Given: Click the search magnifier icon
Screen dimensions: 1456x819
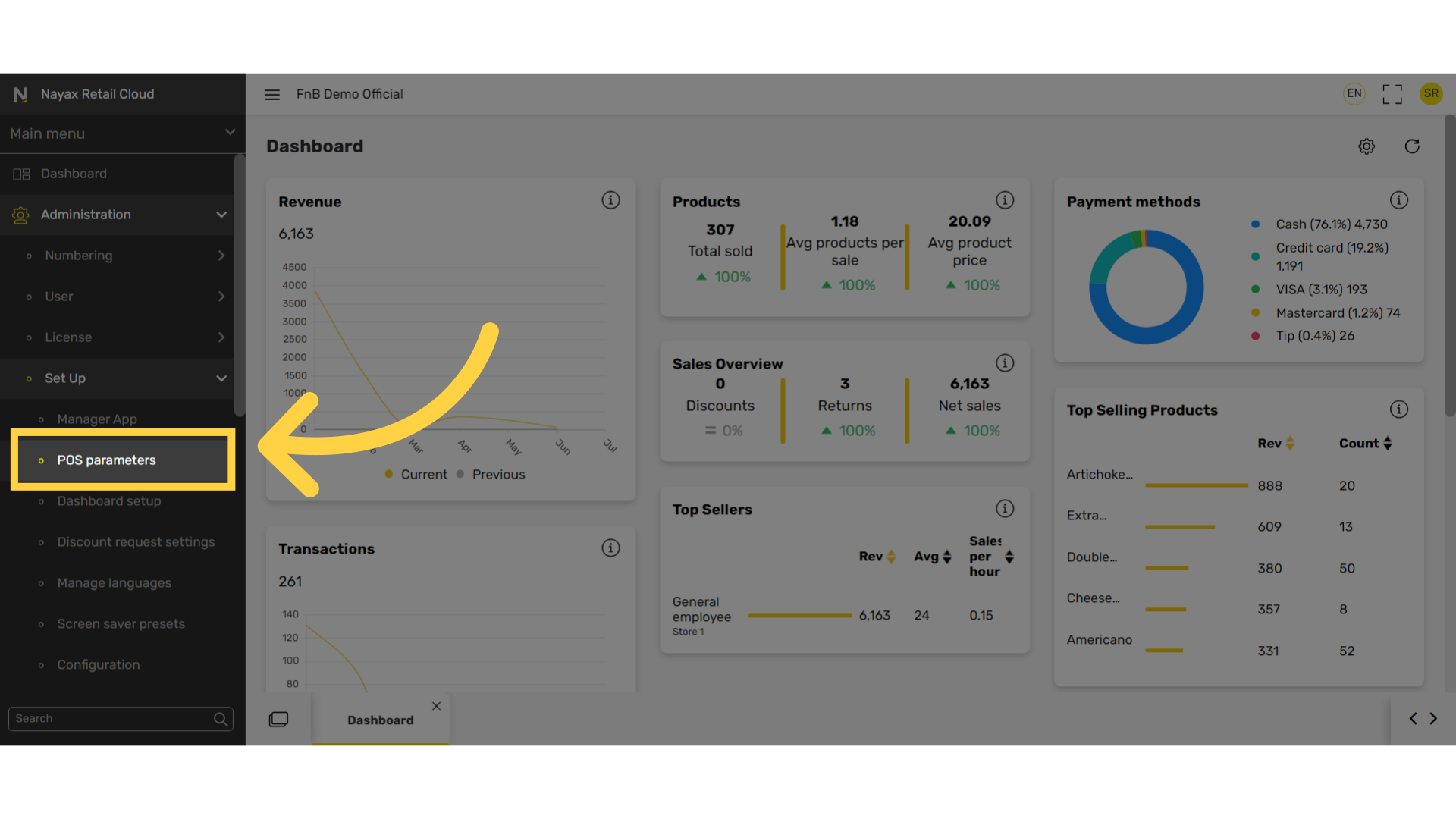Looking at the screenshot, I should coord(221,719).
